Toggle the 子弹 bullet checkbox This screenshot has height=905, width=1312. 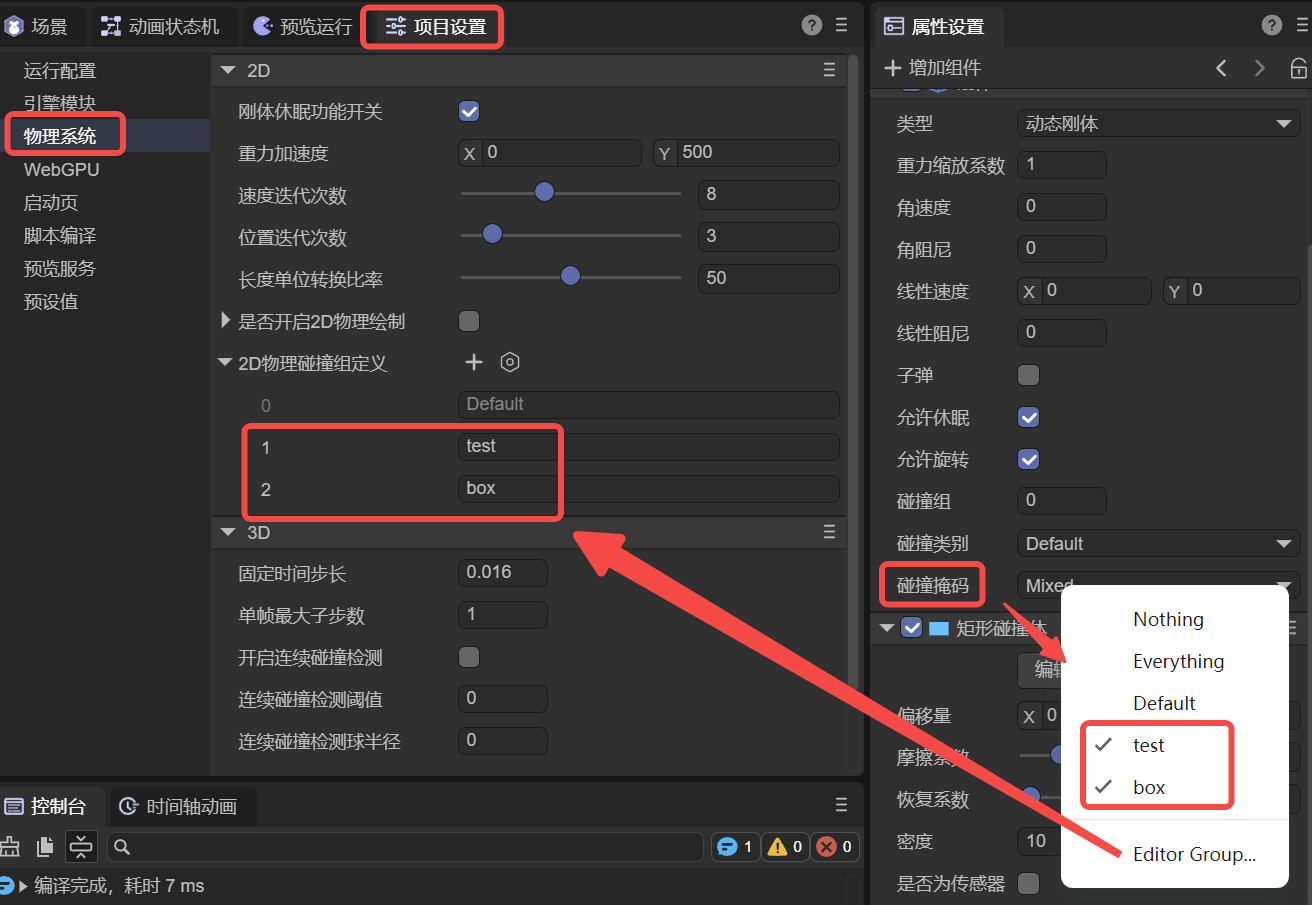click(1028, 375)
